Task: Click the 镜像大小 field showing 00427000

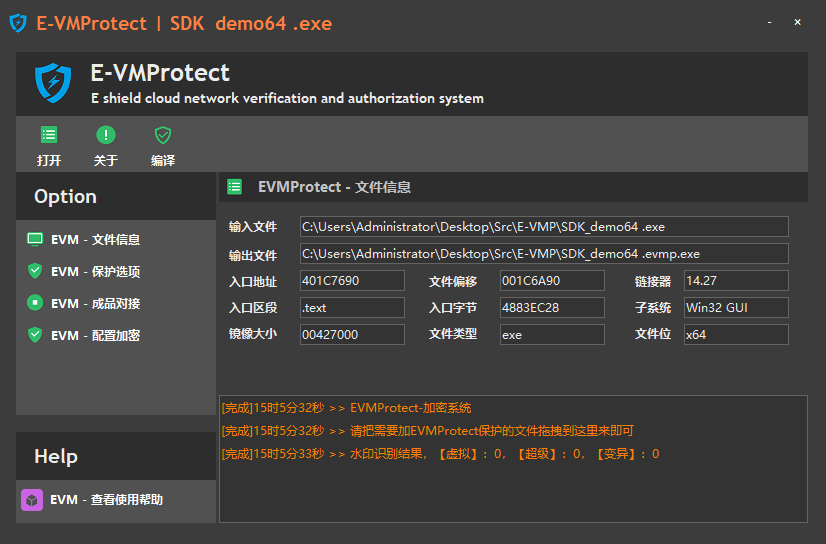Action: pos(352,334)
